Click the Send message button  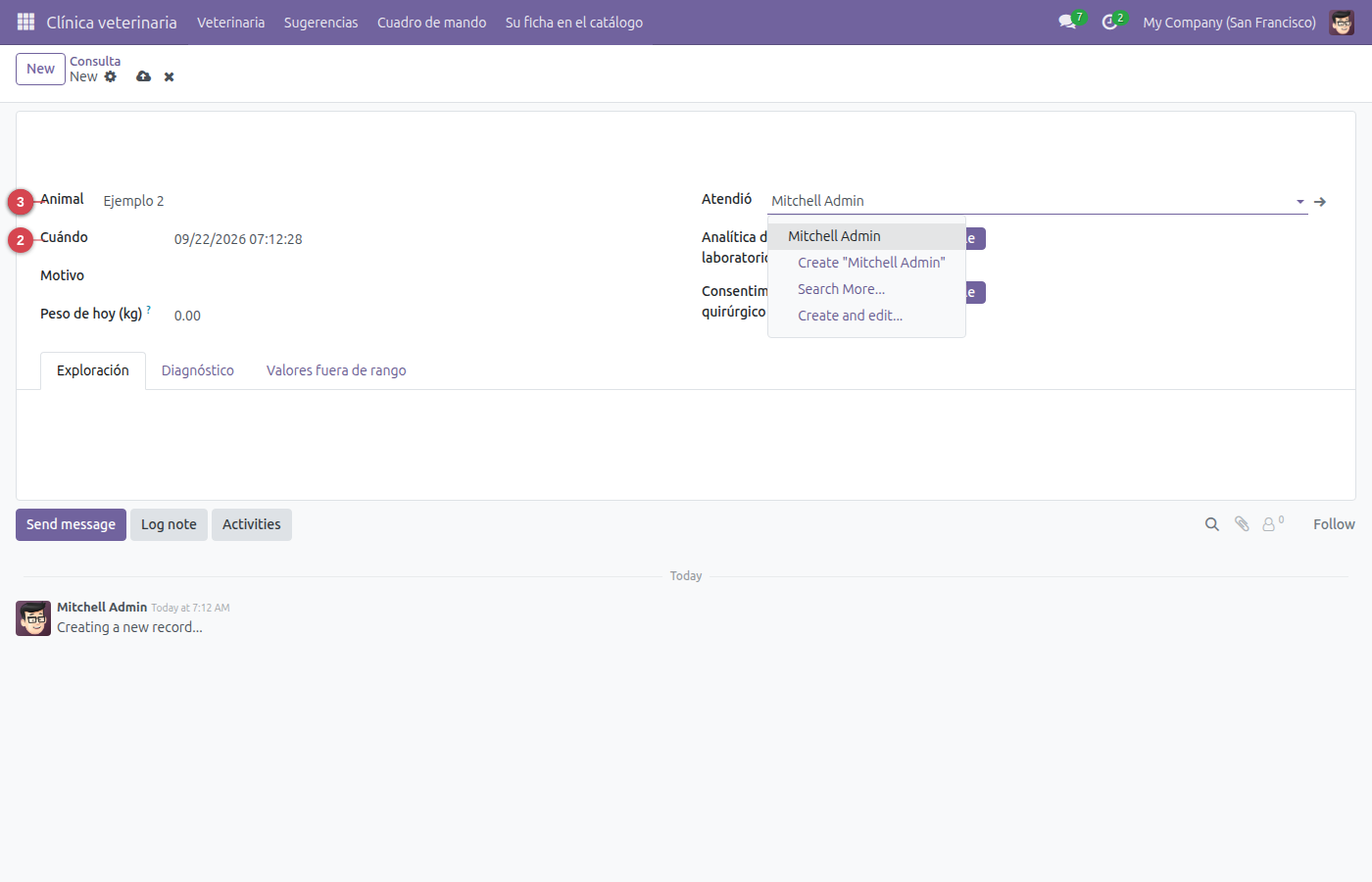(71, 524)
